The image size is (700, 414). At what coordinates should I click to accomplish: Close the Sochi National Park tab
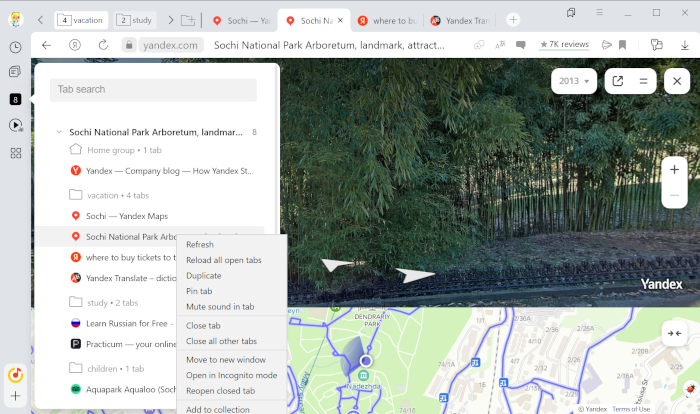click(x=340, y=21)
